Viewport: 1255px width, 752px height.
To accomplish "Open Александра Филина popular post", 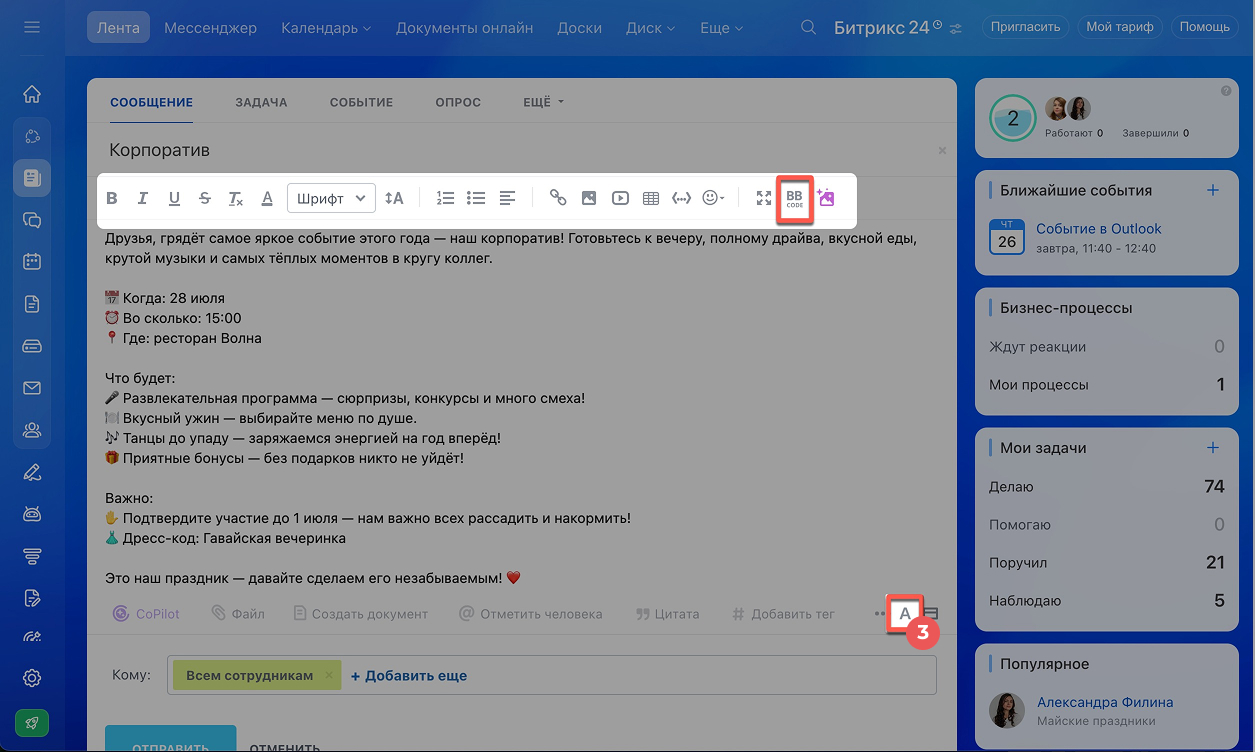I will tap(1105, 702).
